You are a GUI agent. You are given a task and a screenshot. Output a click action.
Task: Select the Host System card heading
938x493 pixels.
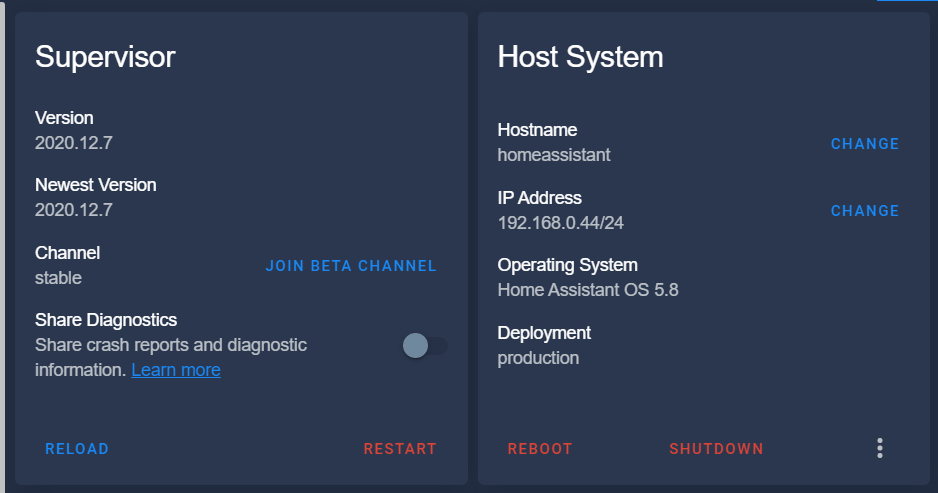click(580, 57)
